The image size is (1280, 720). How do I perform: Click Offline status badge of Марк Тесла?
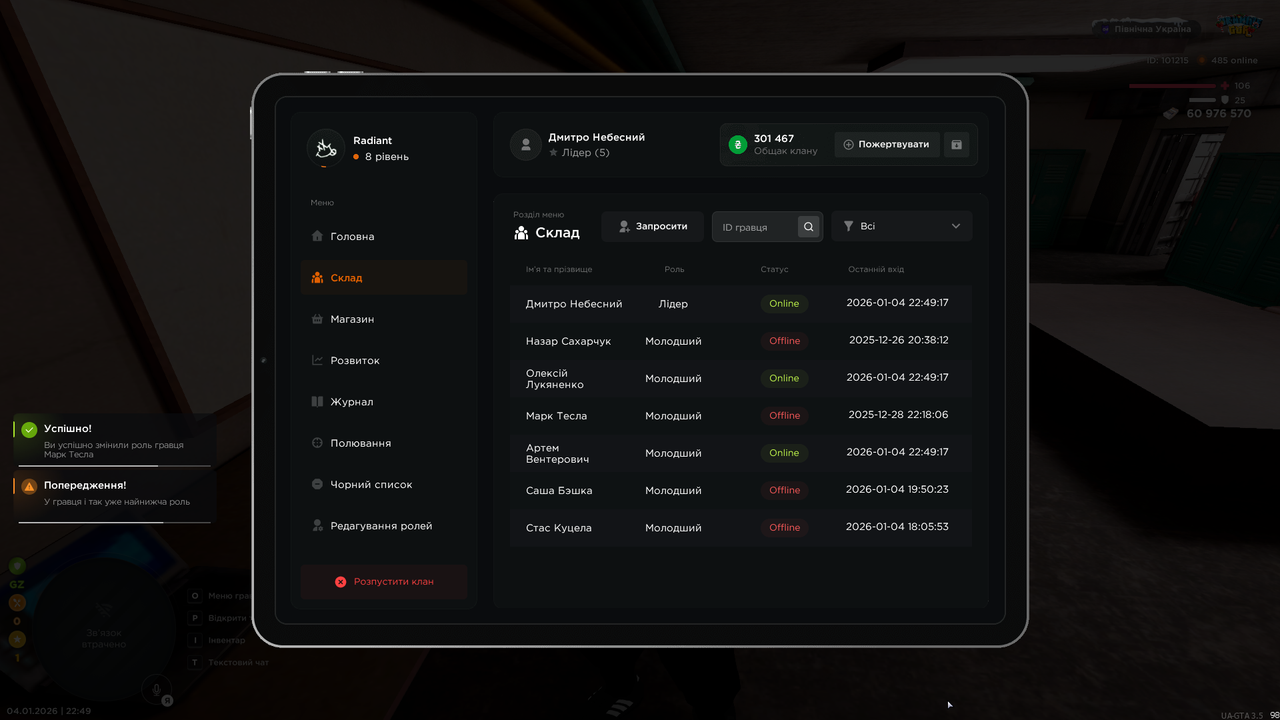click(x=784, y=415)
